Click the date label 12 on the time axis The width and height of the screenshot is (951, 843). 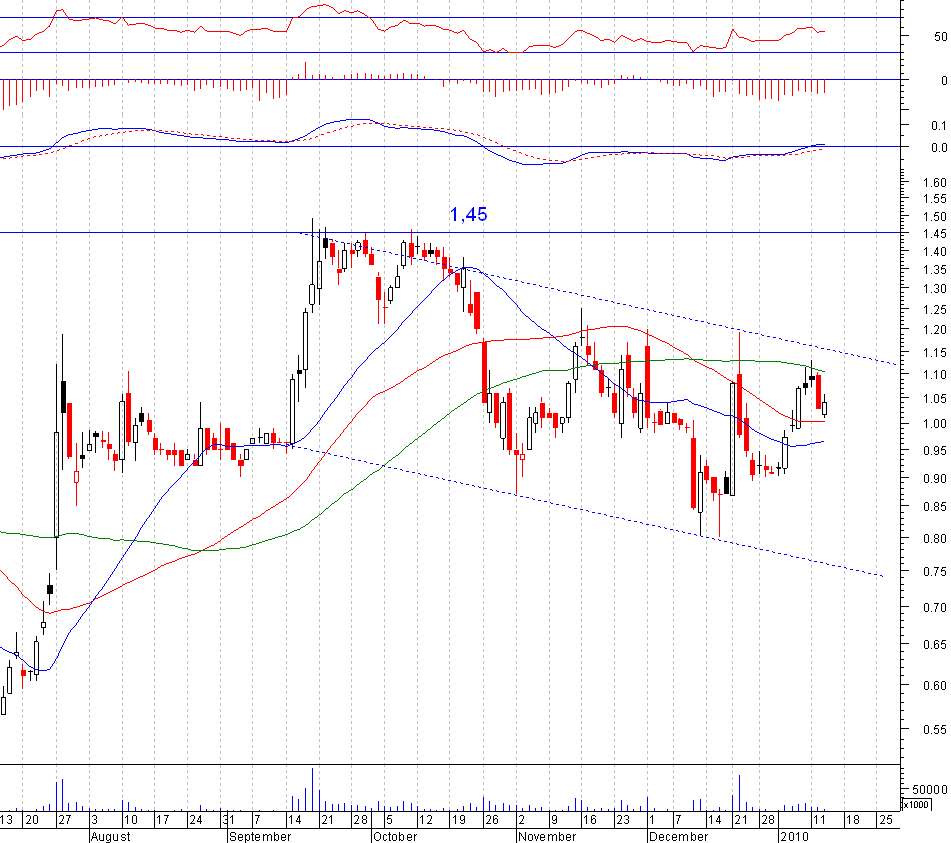tap(426, 820)
